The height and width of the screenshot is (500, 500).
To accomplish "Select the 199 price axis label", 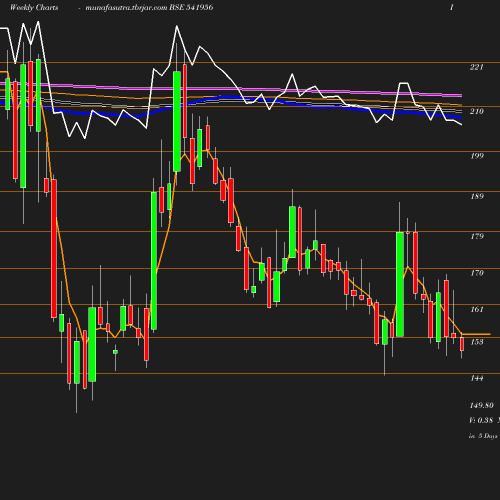I will (477, 156).
